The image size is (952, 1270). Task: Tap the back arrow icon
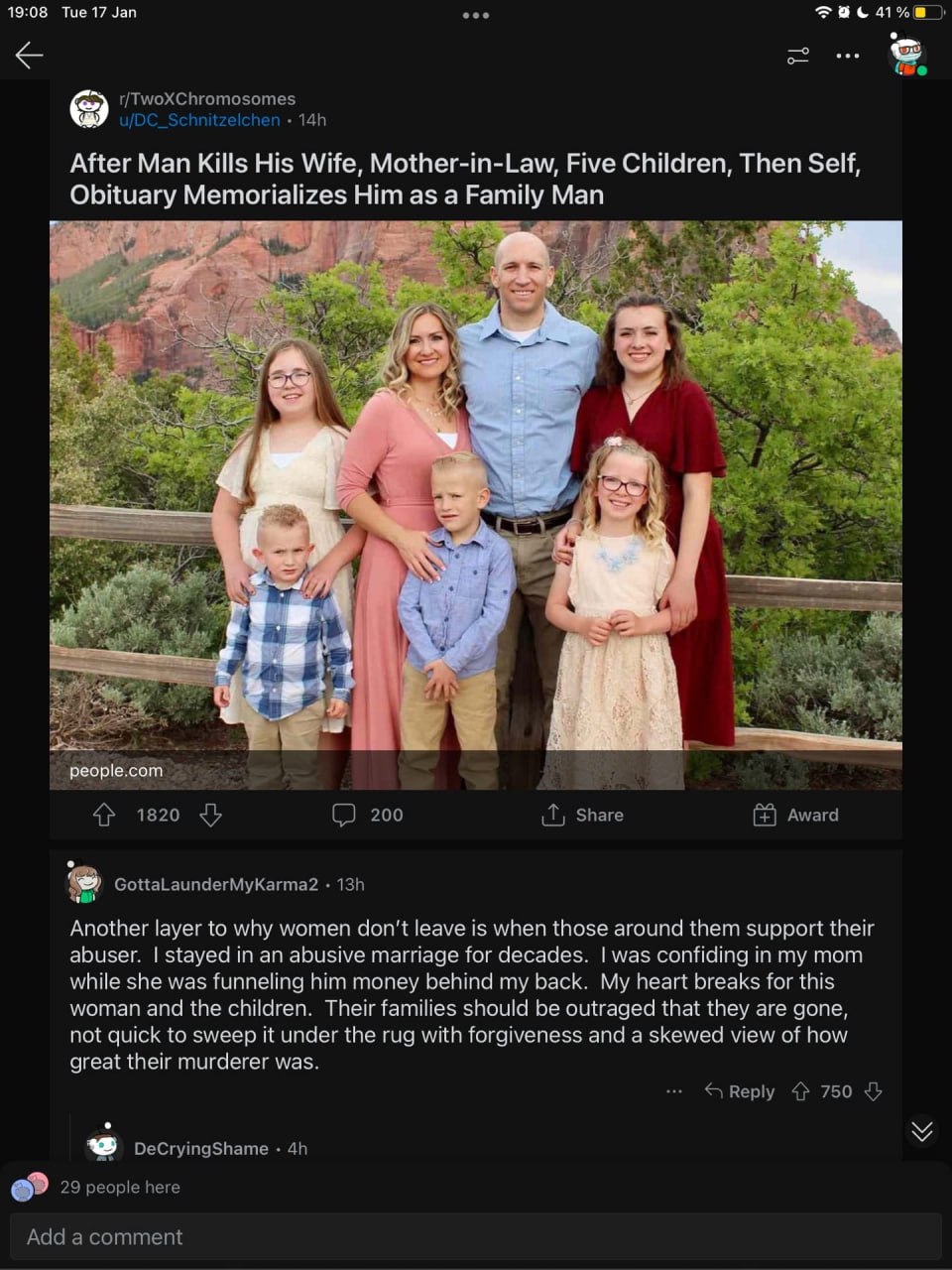point(29,56)
